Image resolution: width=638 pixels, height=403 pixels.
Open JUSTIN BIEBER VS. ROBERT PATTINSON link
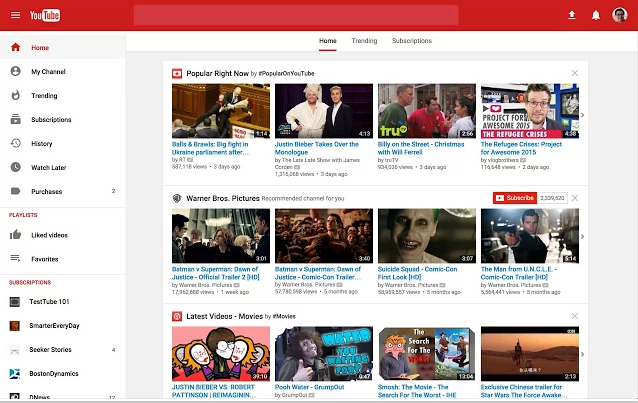click(214, 391)
